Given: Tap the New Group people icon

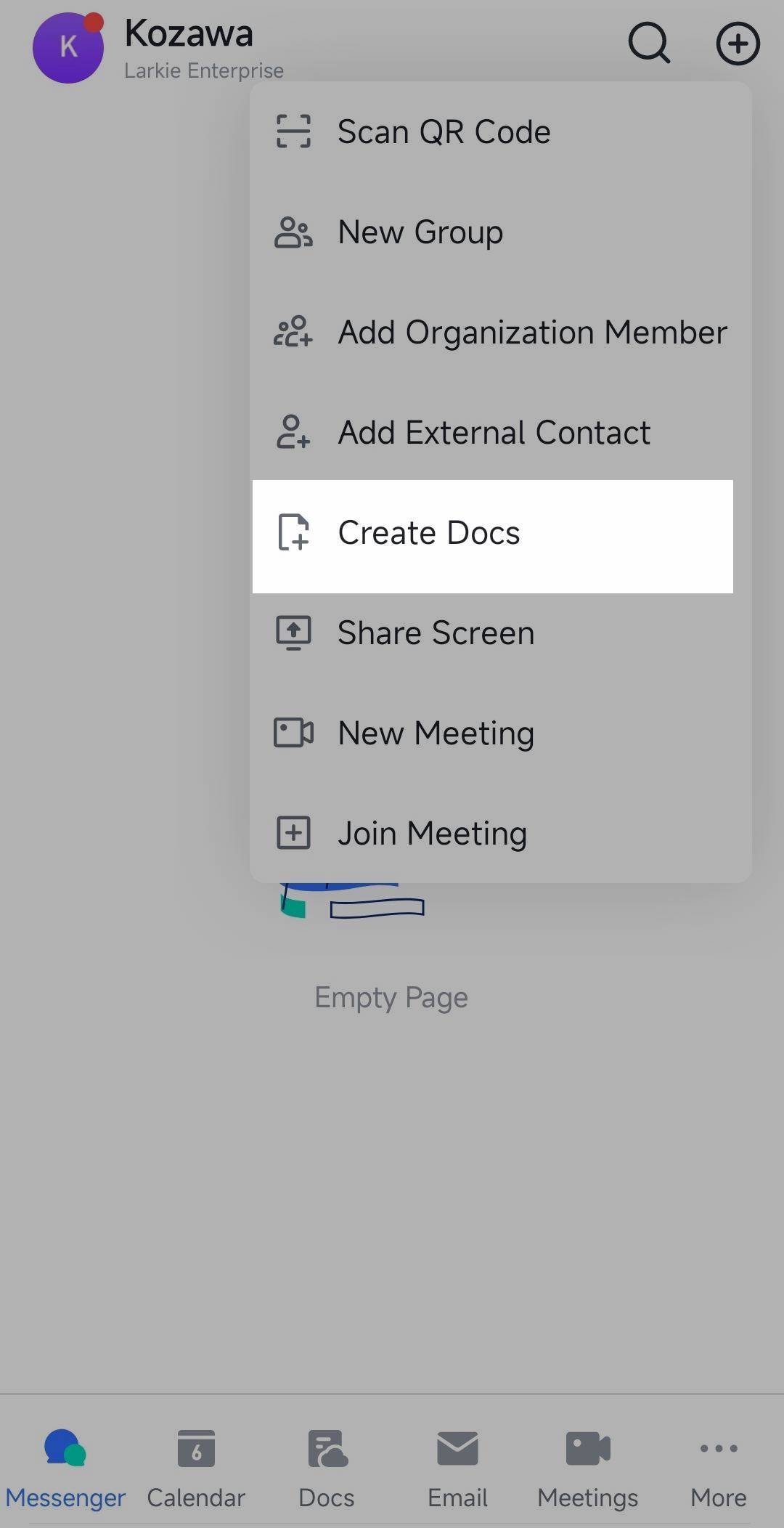Looking at the screenshot, I should point(293,232).
